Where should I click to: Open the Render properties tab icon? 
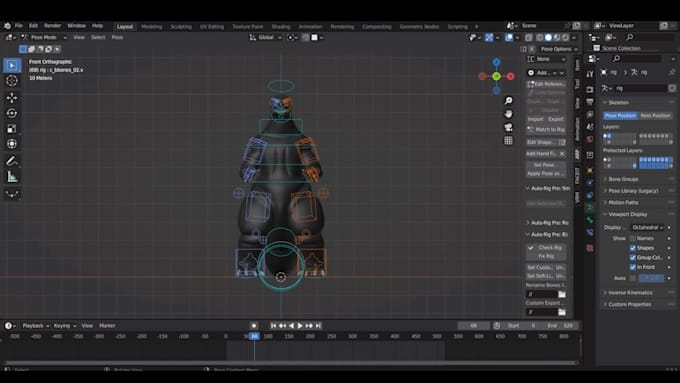[590, 89]
